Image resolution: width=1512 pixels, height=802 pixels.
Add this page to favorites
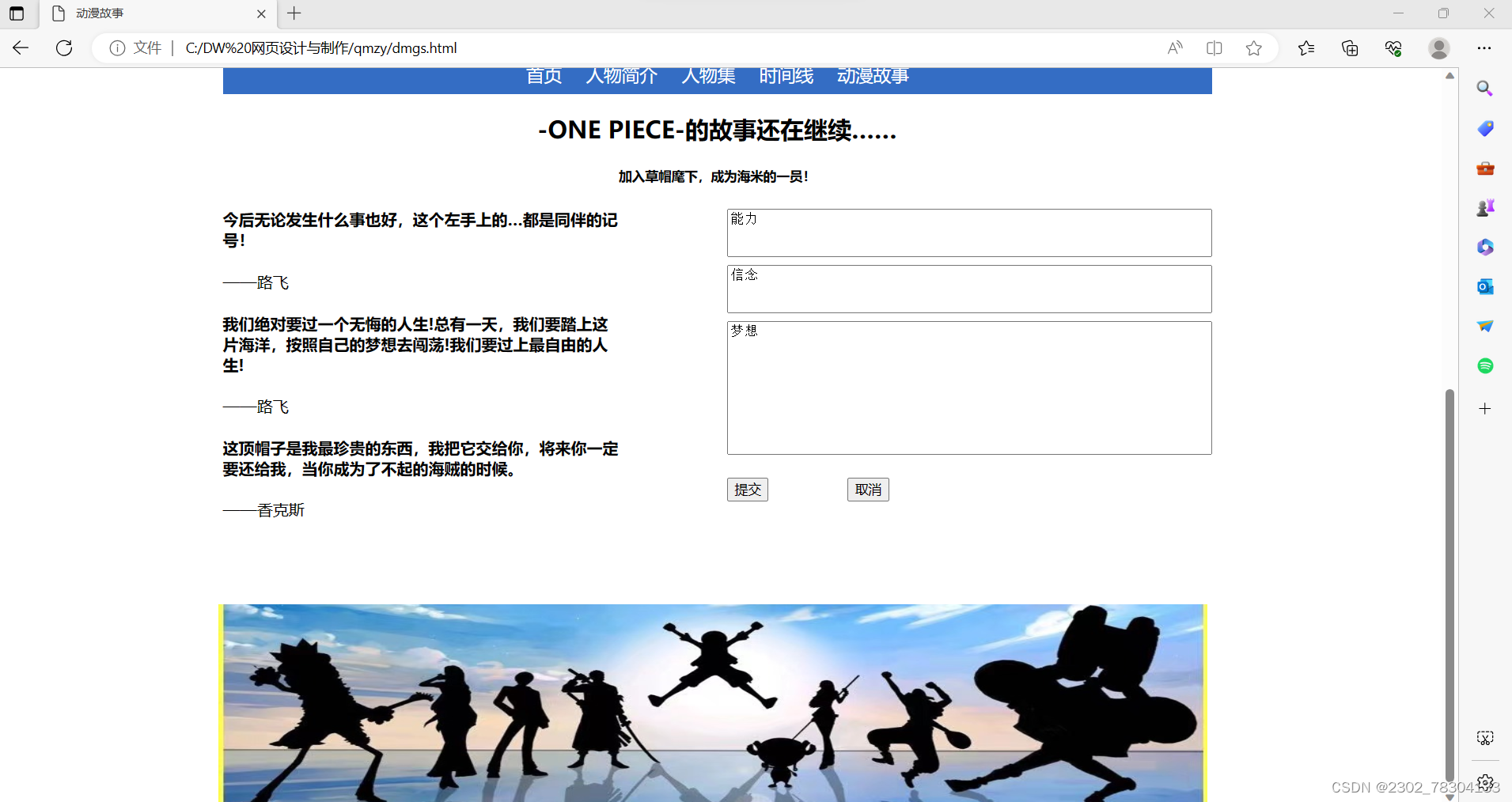[x=1254, y=48]
